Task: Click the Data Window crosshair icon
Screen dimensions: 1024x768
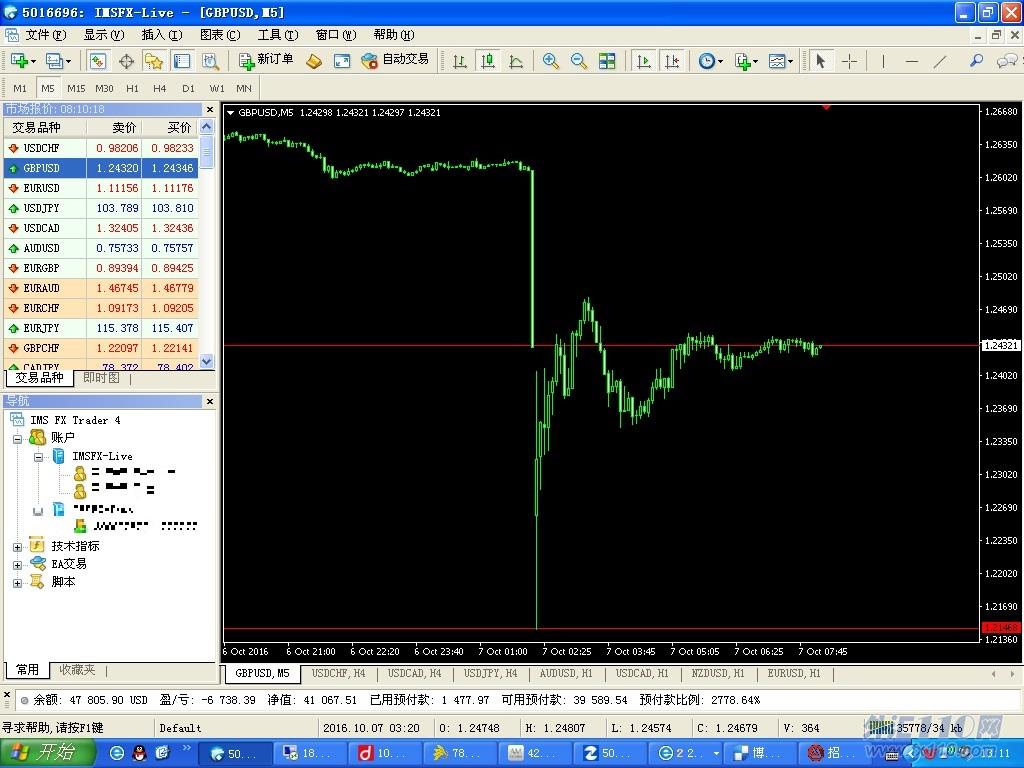Action: click(126, 61)
